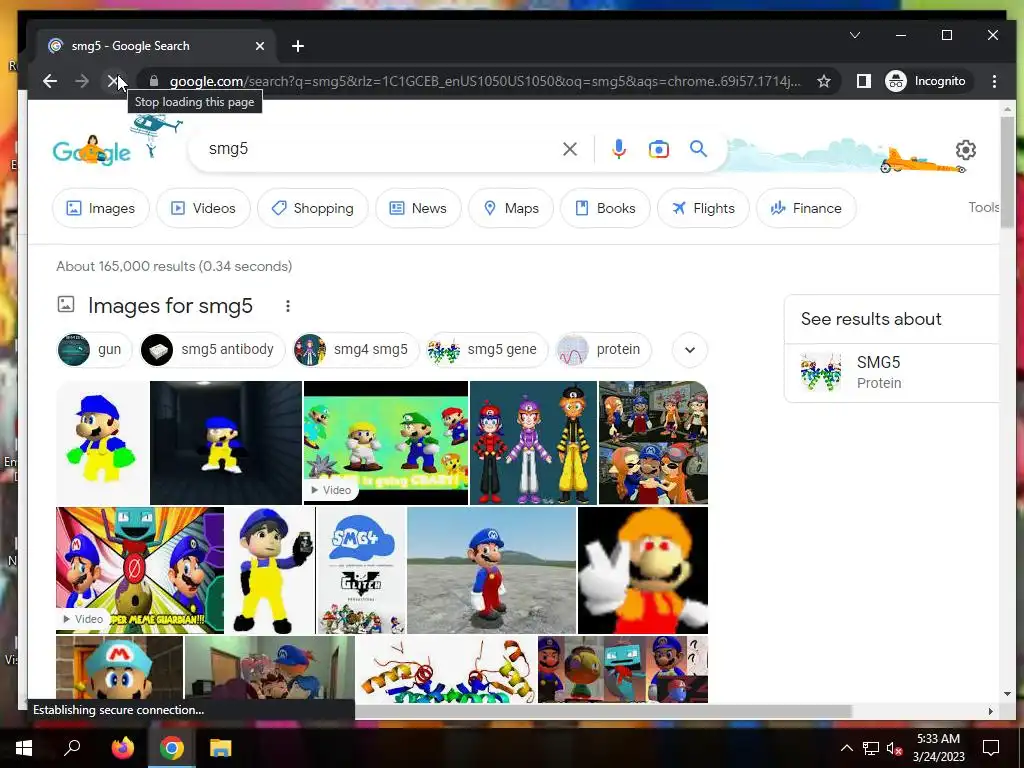Switch to Finance results
The height and width of the screenshot is (768, 1024).
pos(806,208)
